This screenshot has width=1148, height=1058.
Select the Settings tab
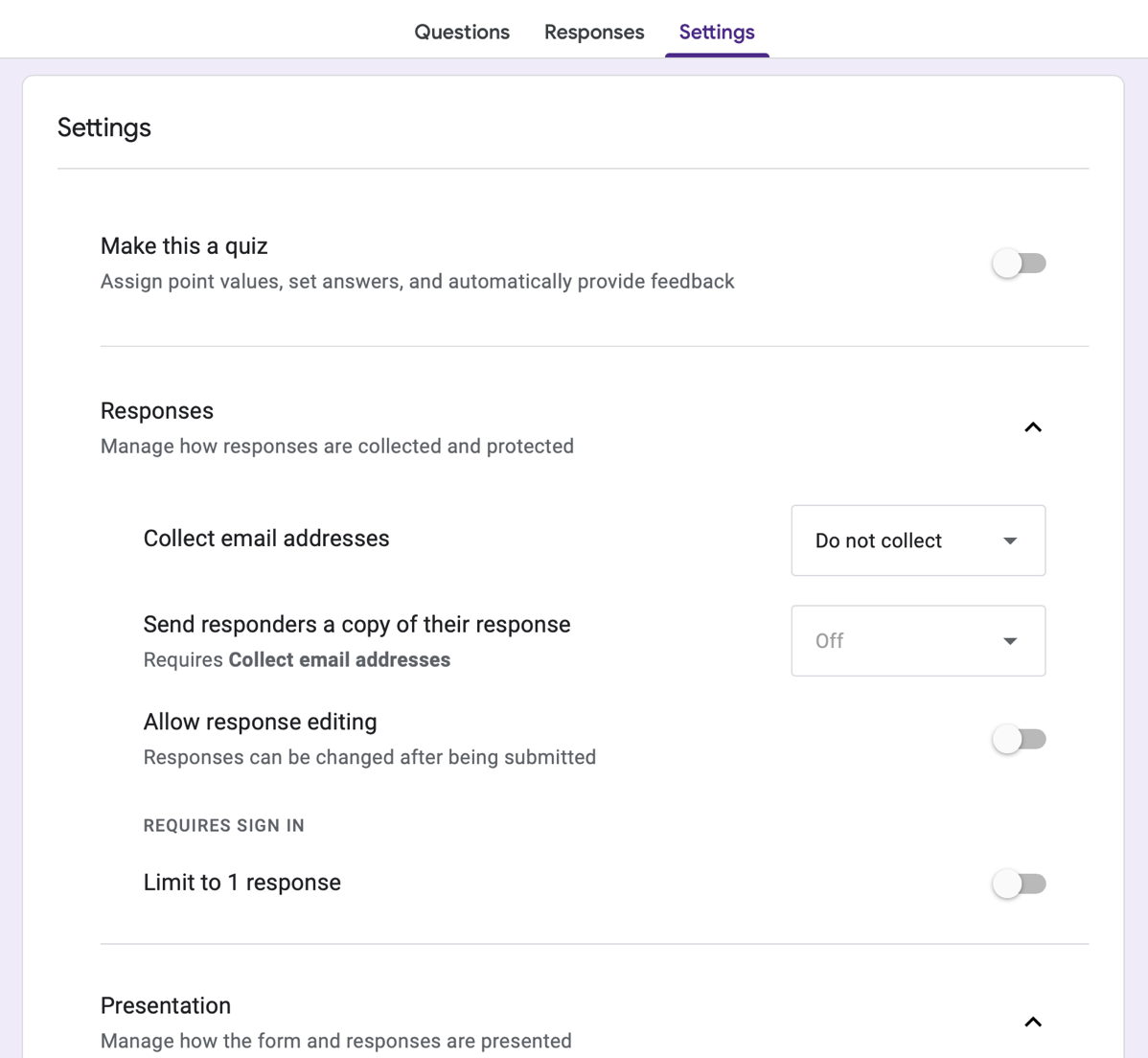pyautogui.click(x=717, y=33)
